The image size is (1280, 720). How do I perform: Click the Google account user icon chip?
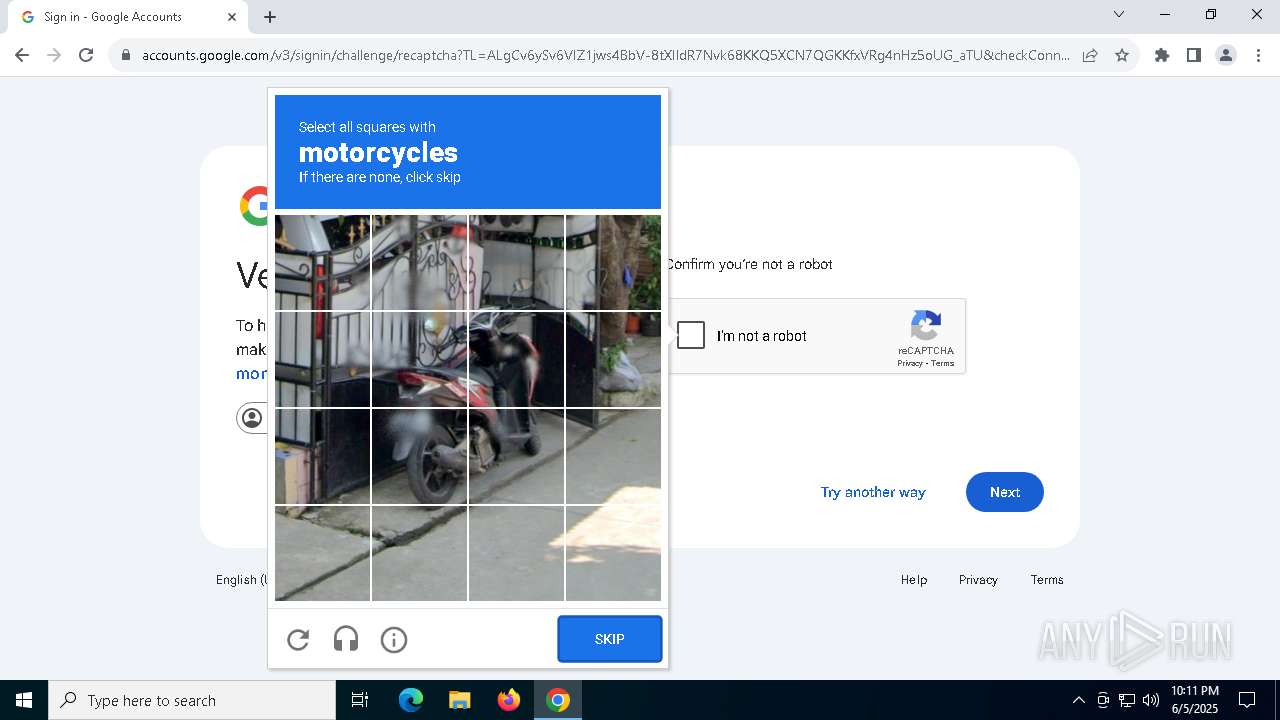(x=252, y=417)
